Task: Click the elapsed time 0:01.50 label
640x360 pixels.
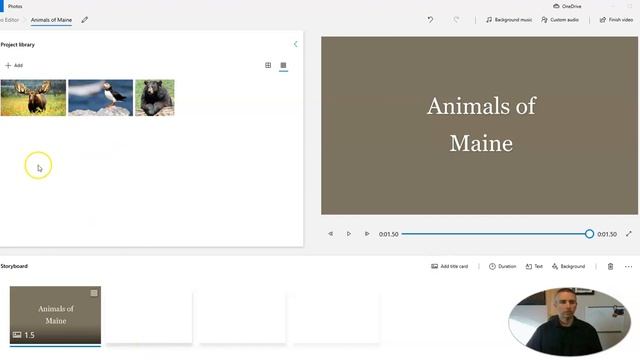Action: tap(388, 234)
